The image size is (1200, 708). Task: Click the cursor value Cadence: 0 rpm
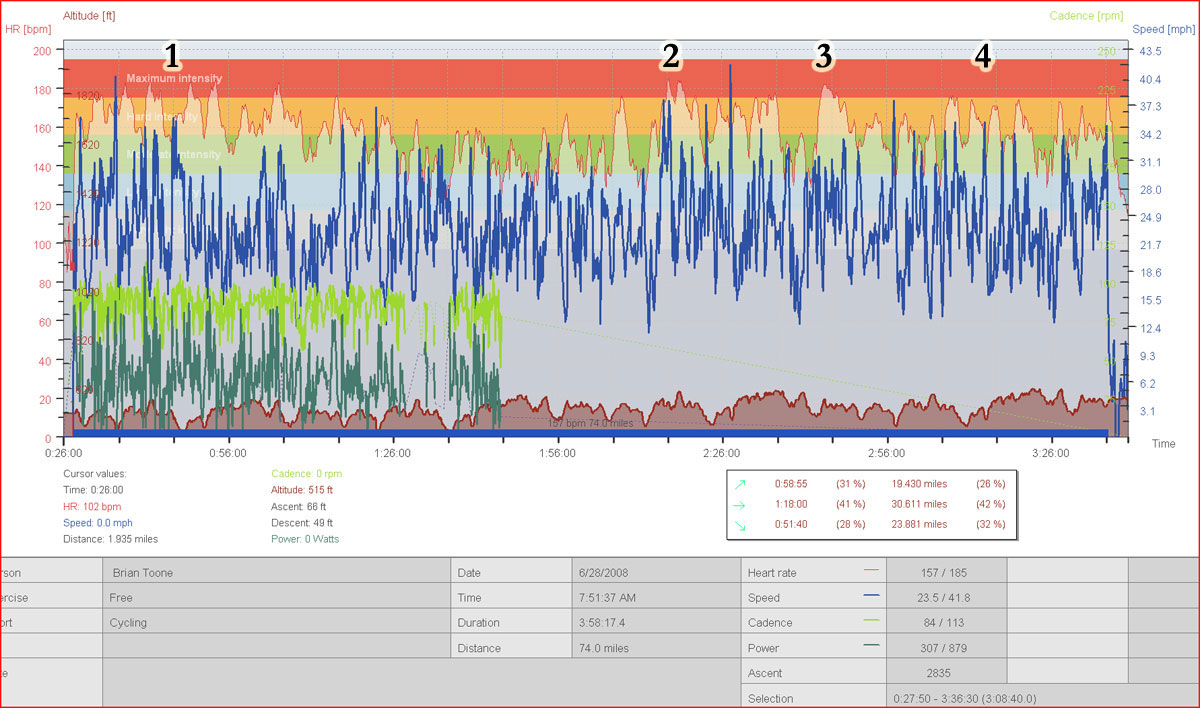click(x=307, y=473)
